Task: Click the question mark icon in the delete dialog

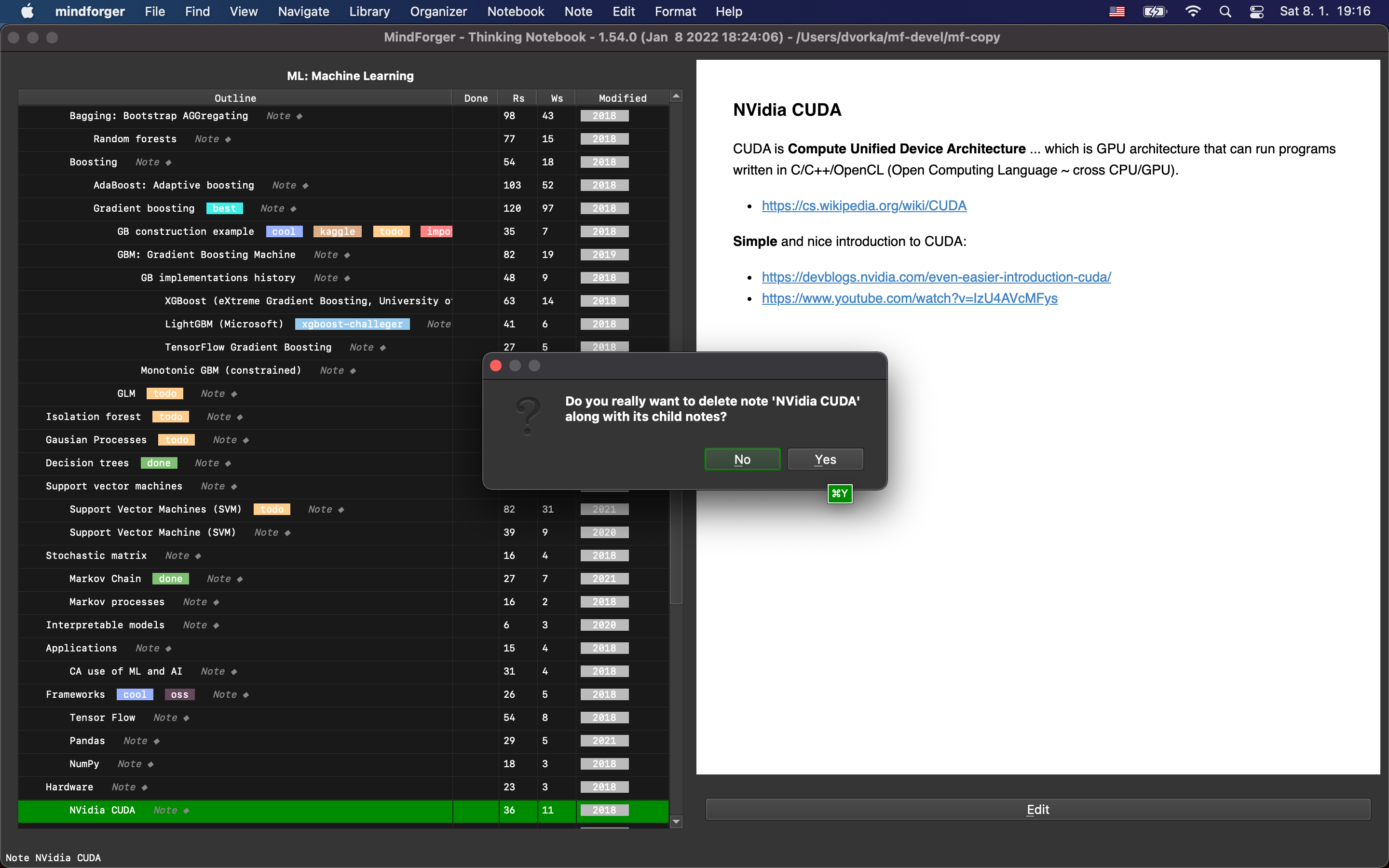Action: pyautogui.click(x=528, y=415)
